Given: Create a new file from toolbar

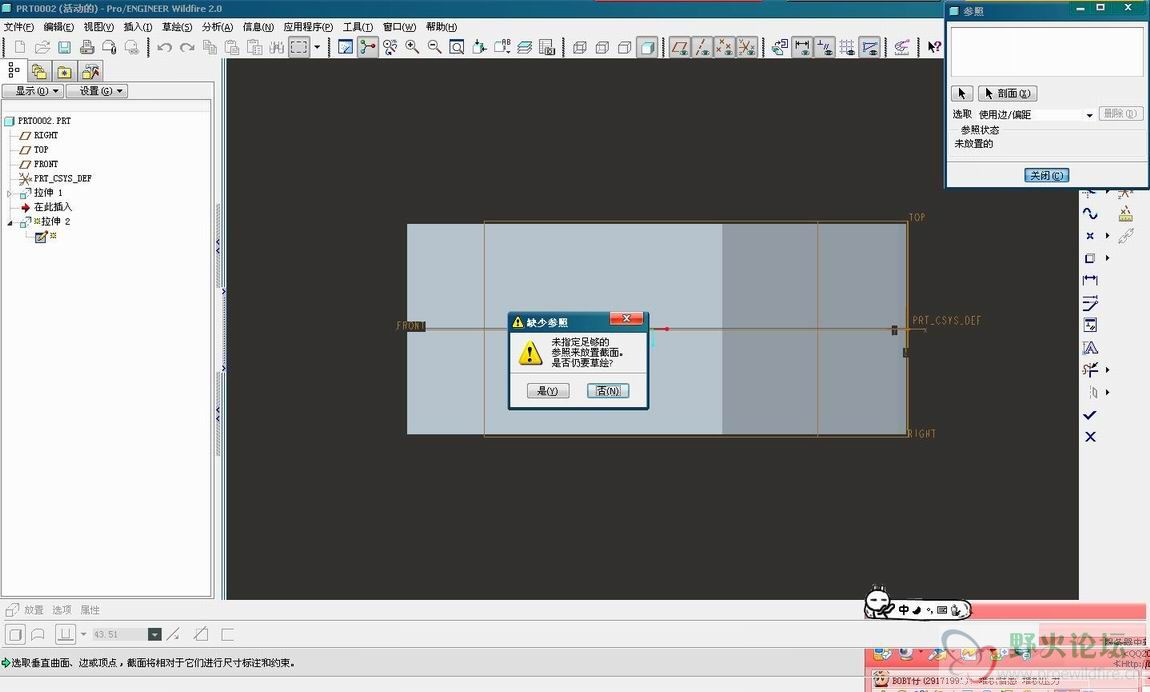Looking at the screenshot, I should coord(20,47).
